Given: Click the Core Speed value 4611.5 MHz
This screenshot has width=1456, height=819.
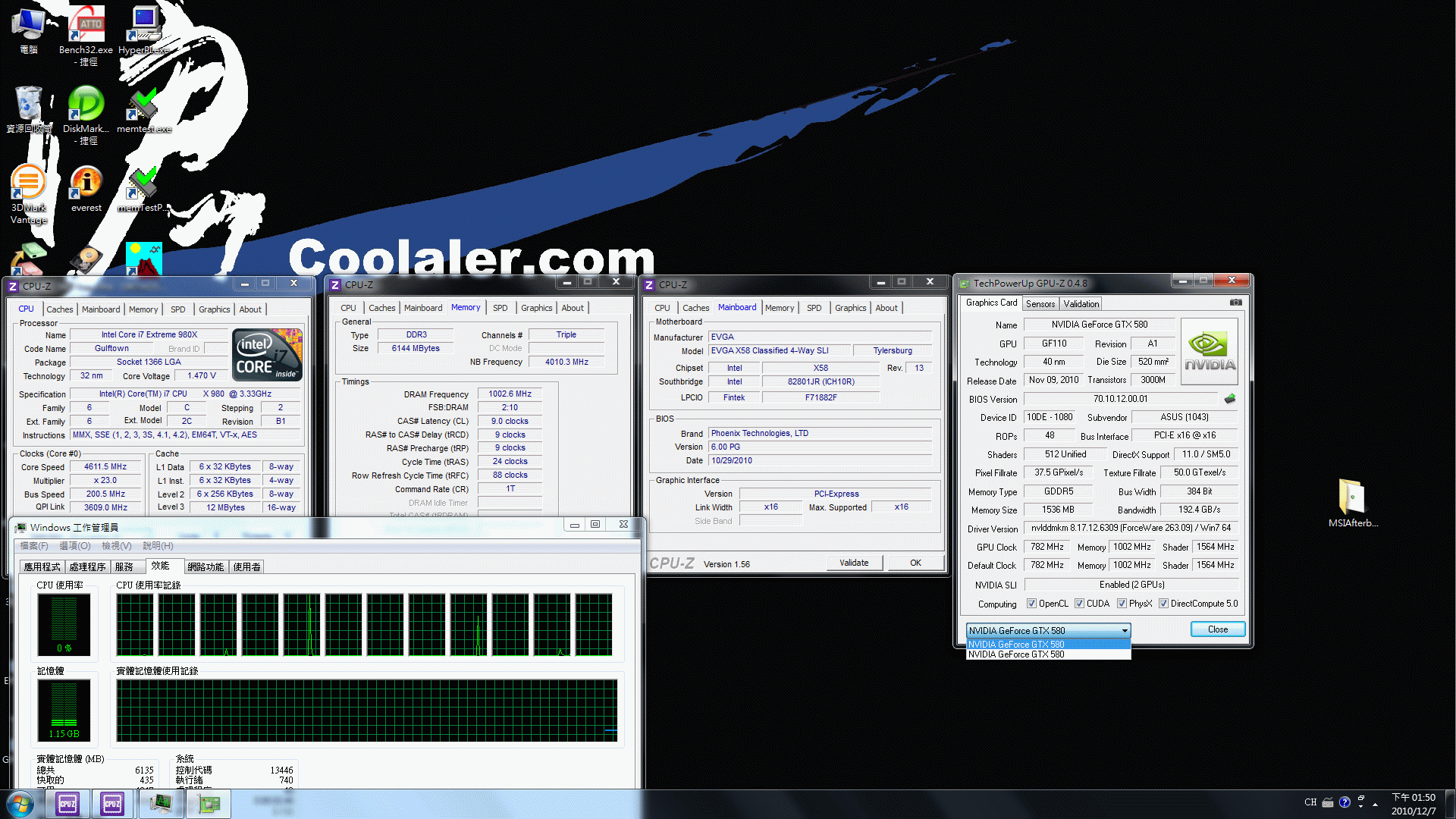Looking at the screenshot, I should click(105, 467).
